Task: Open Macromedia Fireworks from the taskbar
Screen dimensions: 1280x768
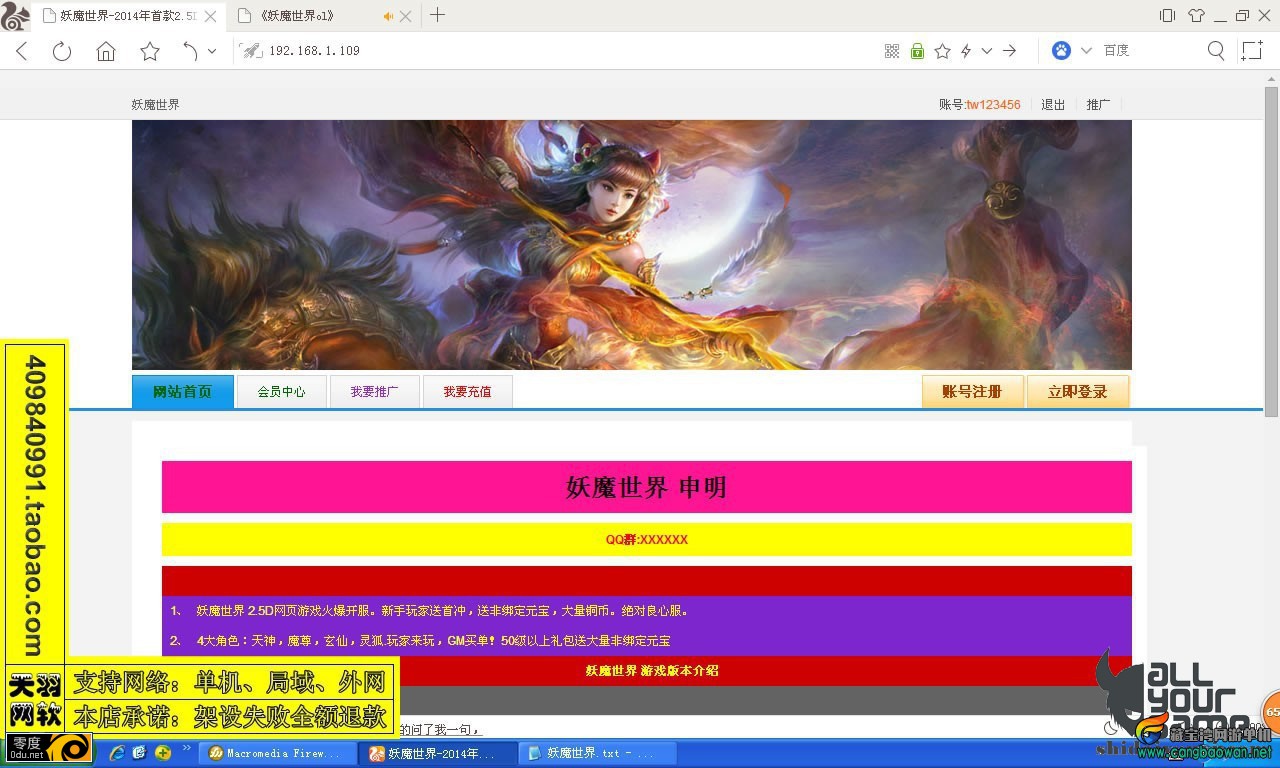Action: coord(276,753)
